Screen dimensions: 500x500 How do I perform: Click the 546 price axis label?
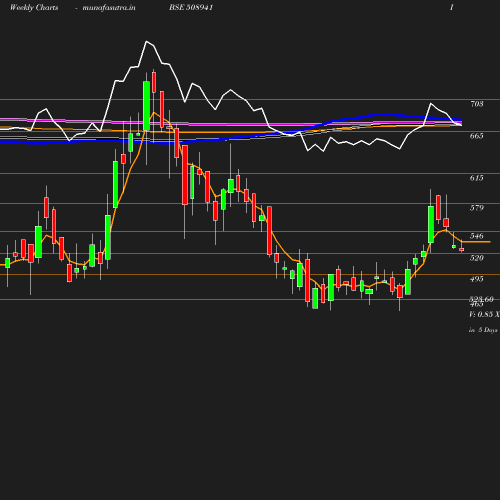point(477,236)
